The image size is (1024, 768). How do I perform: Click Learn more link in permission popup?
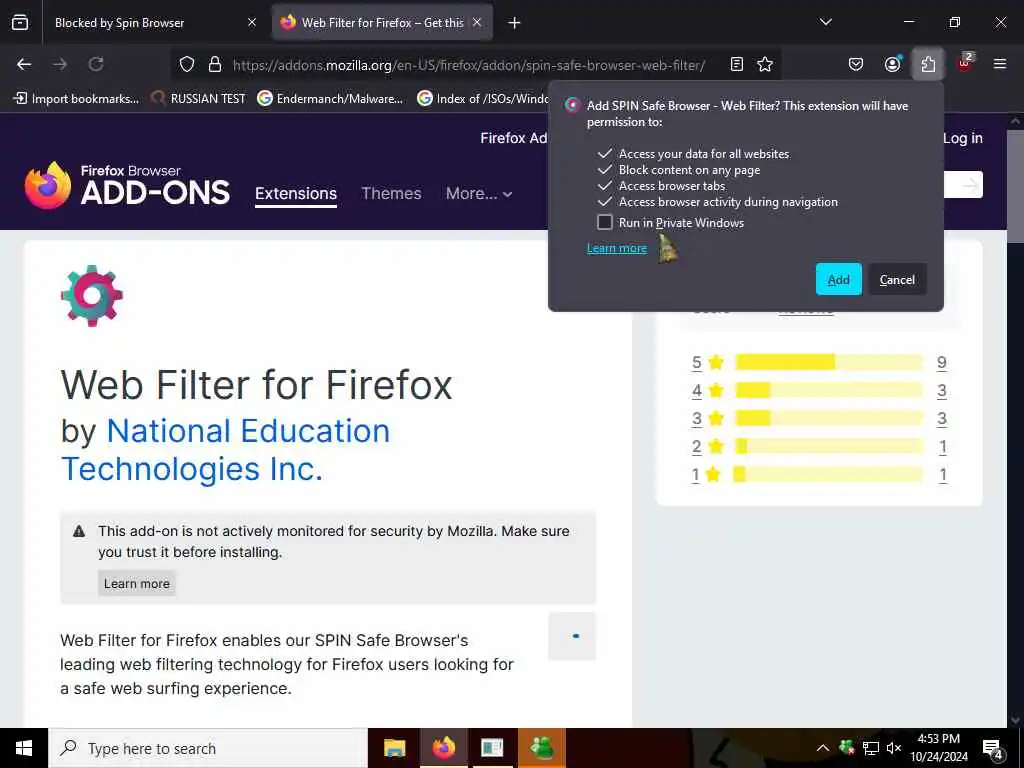(x=616, y=248)
